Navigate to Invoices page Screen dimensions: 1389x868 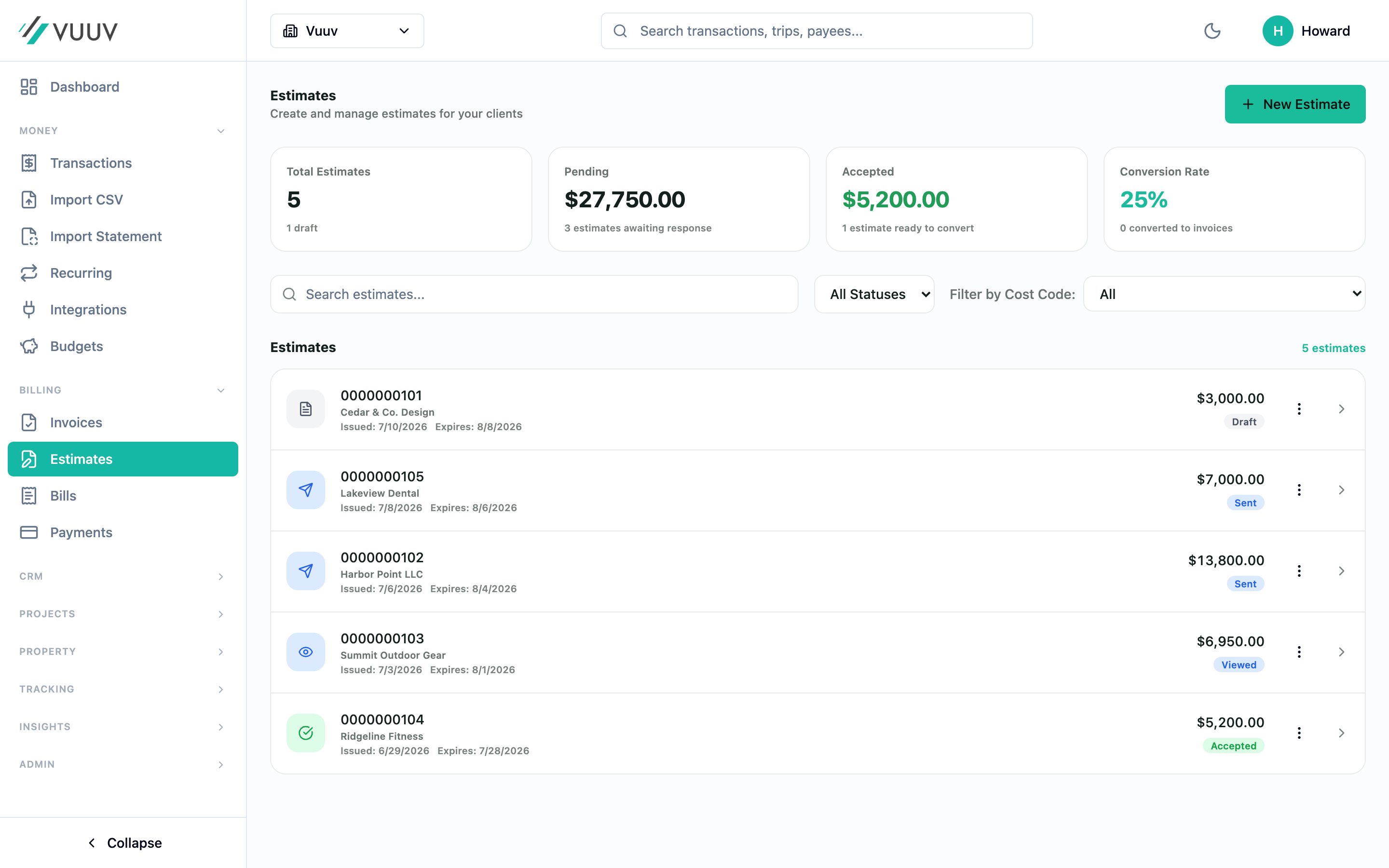coord(123,422)
